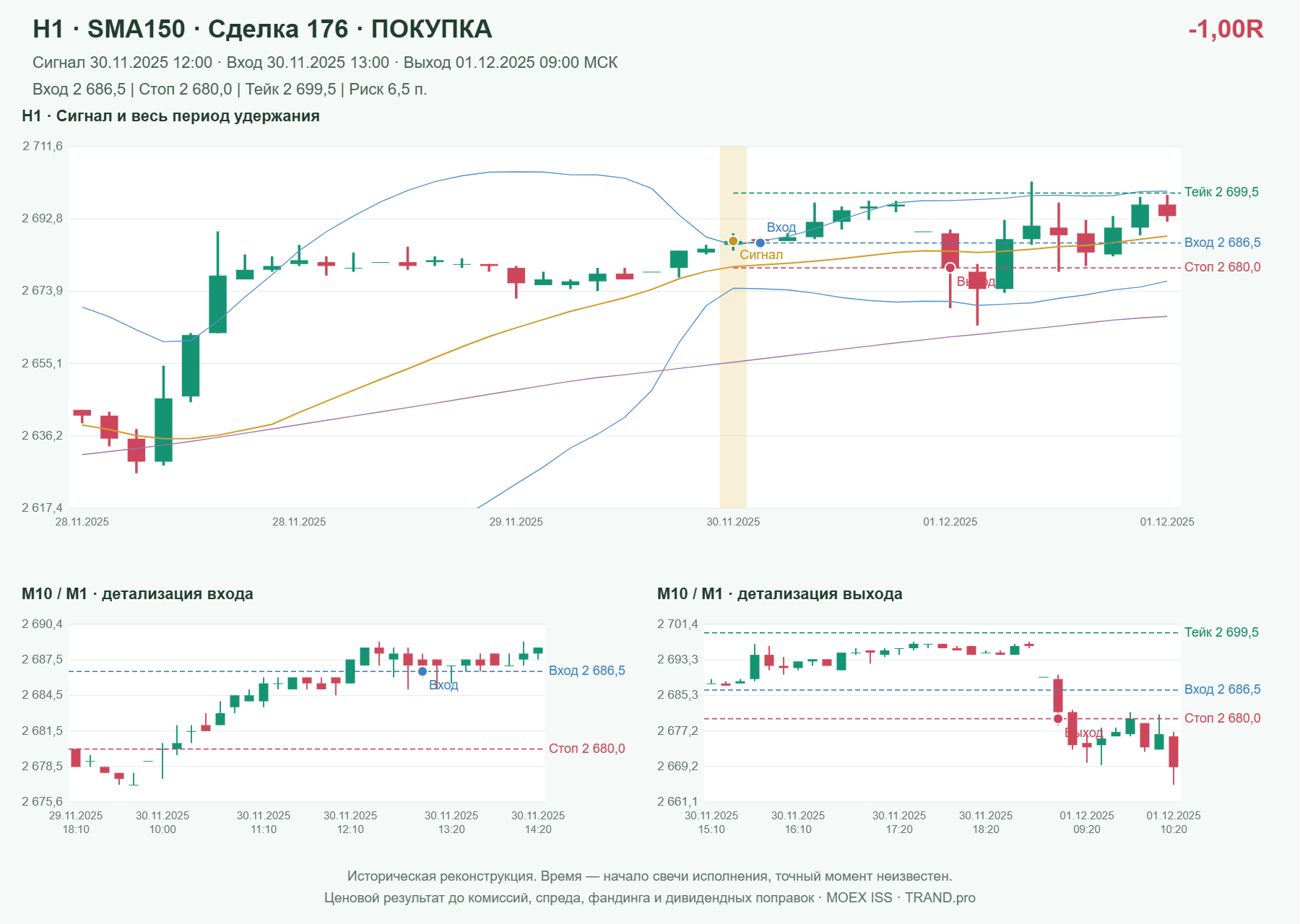This screenshot has width=1300, height=924.
Task: Click the 'Сигнал' annotation label on H1 chart
Action: tap(761, 255)
